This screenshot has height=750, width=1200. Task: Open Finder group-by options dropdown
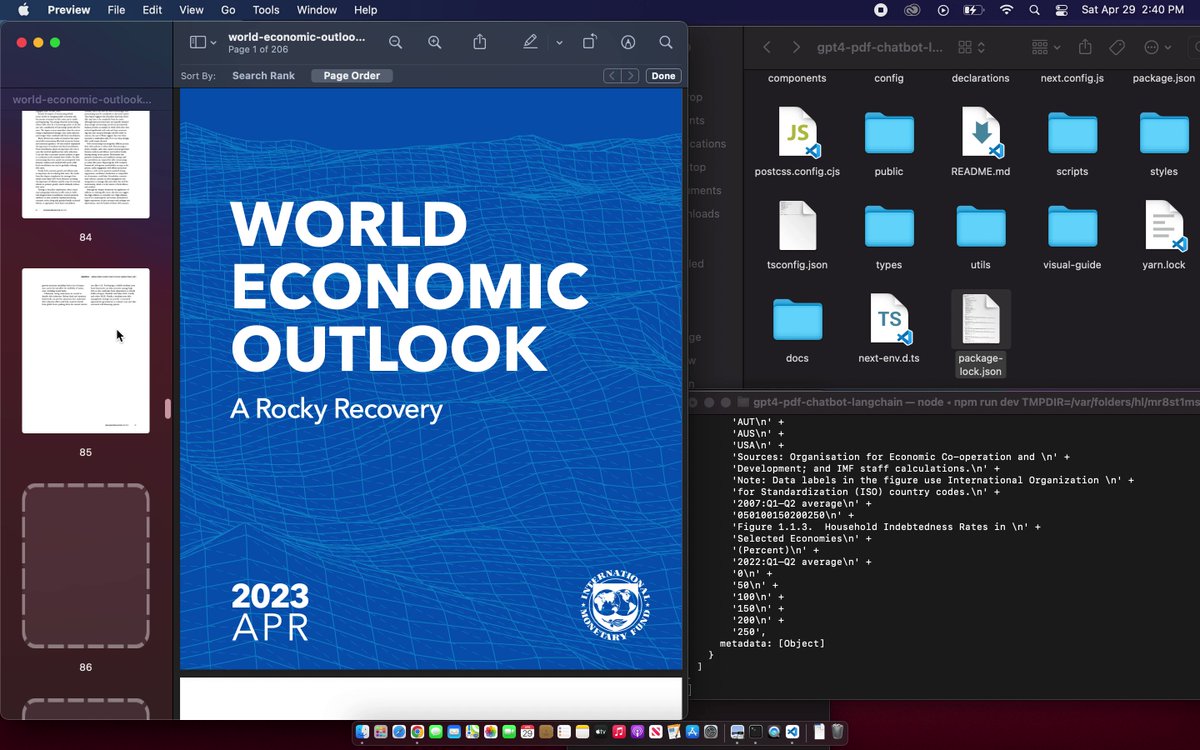click(1046, 47)
